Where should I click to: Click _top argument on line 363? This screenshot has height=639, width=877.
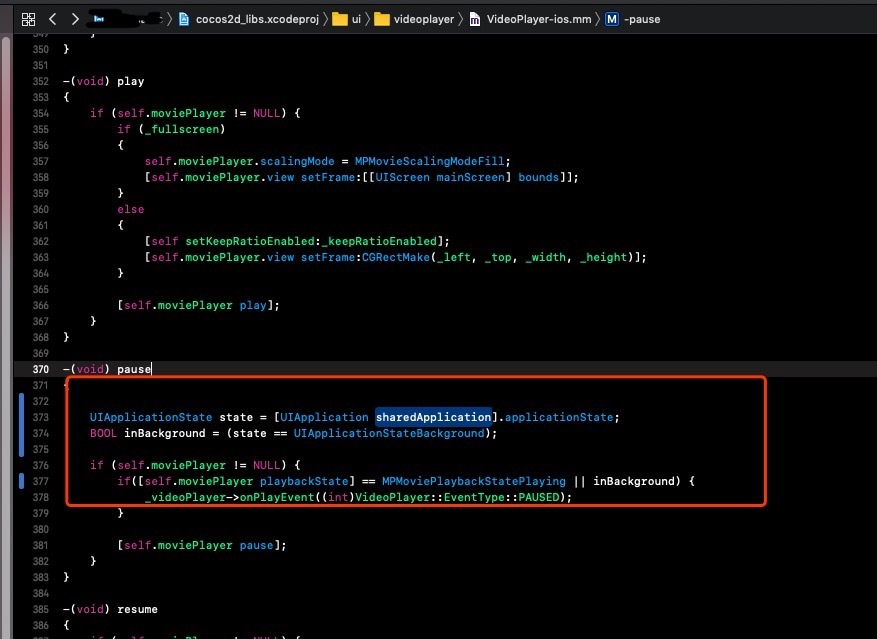[497, 257]
